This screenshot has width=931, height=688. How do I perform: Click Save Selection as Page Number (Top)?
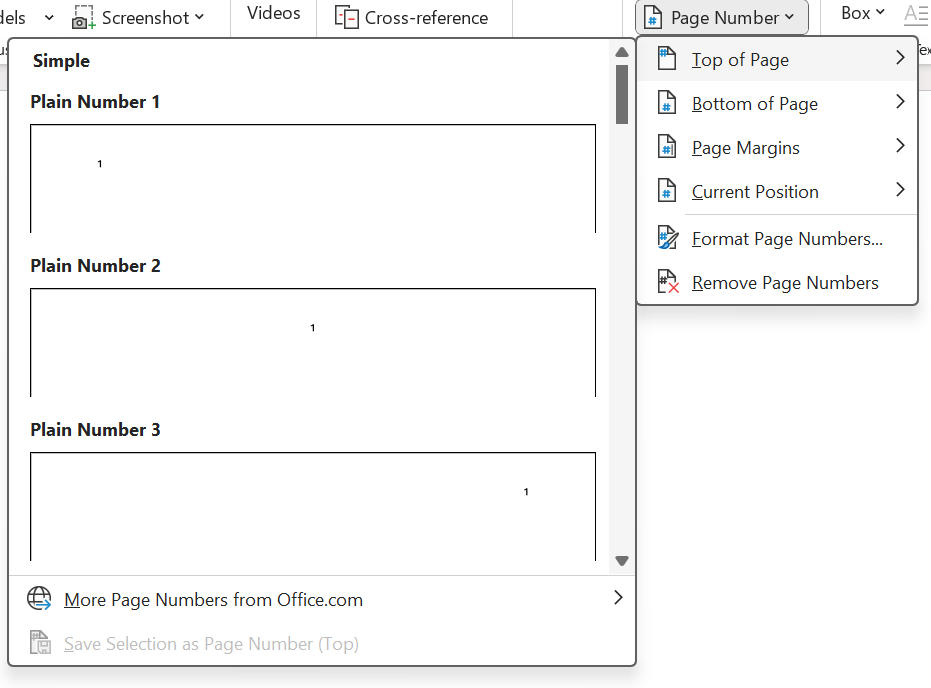pos(322,643)
